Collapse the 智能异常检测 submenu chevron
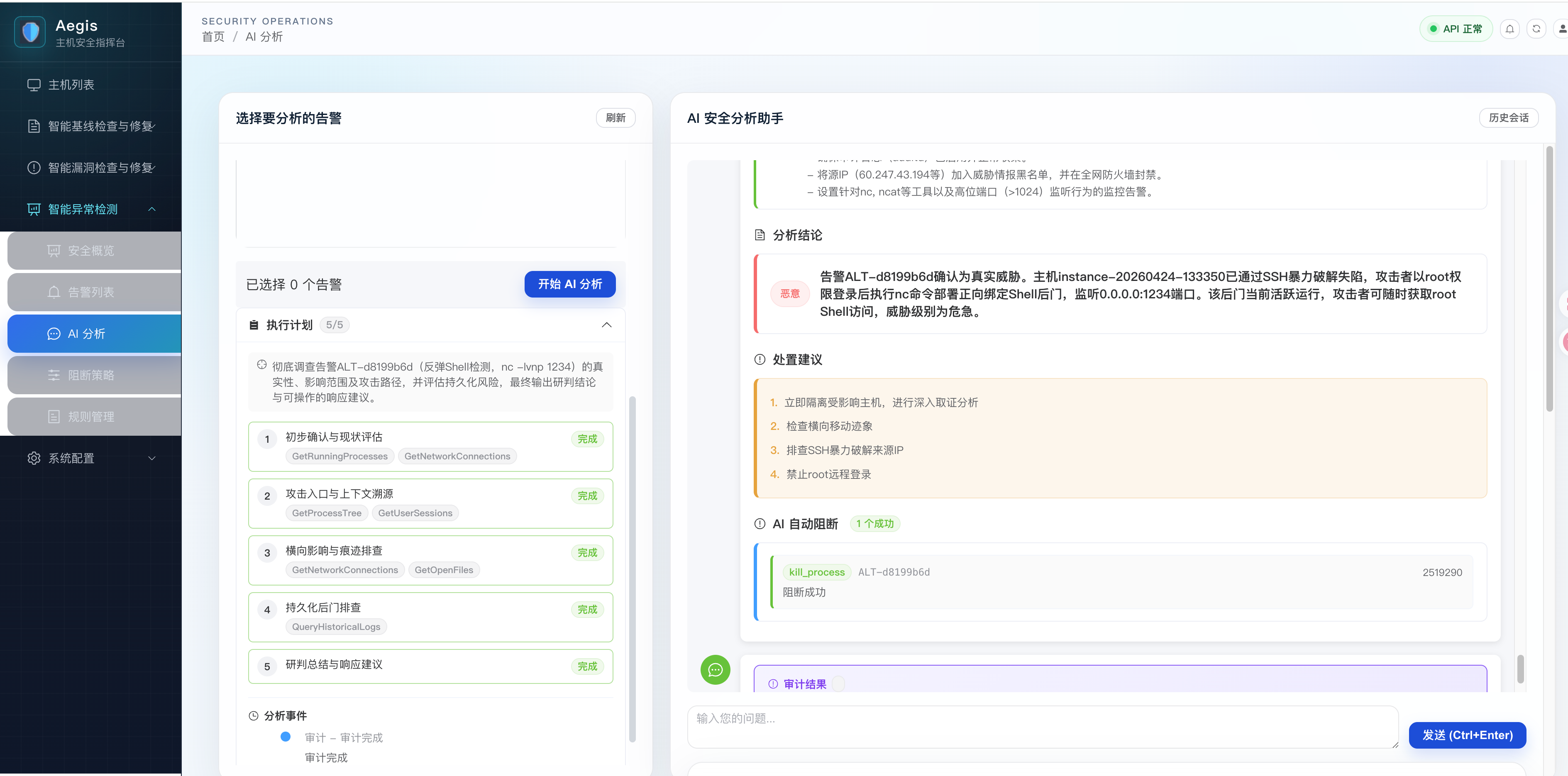This screenshot has width=1568, height=776. click(x=152, y=210)
